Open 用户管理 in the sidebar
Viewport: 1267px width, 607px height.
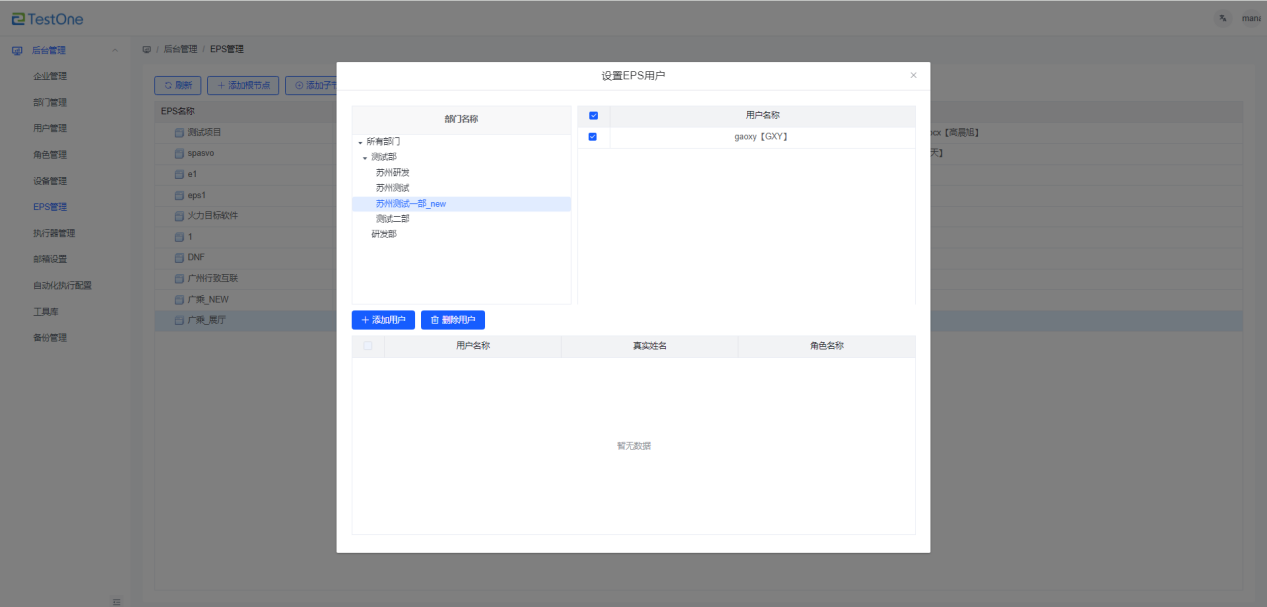coord(50,128)
